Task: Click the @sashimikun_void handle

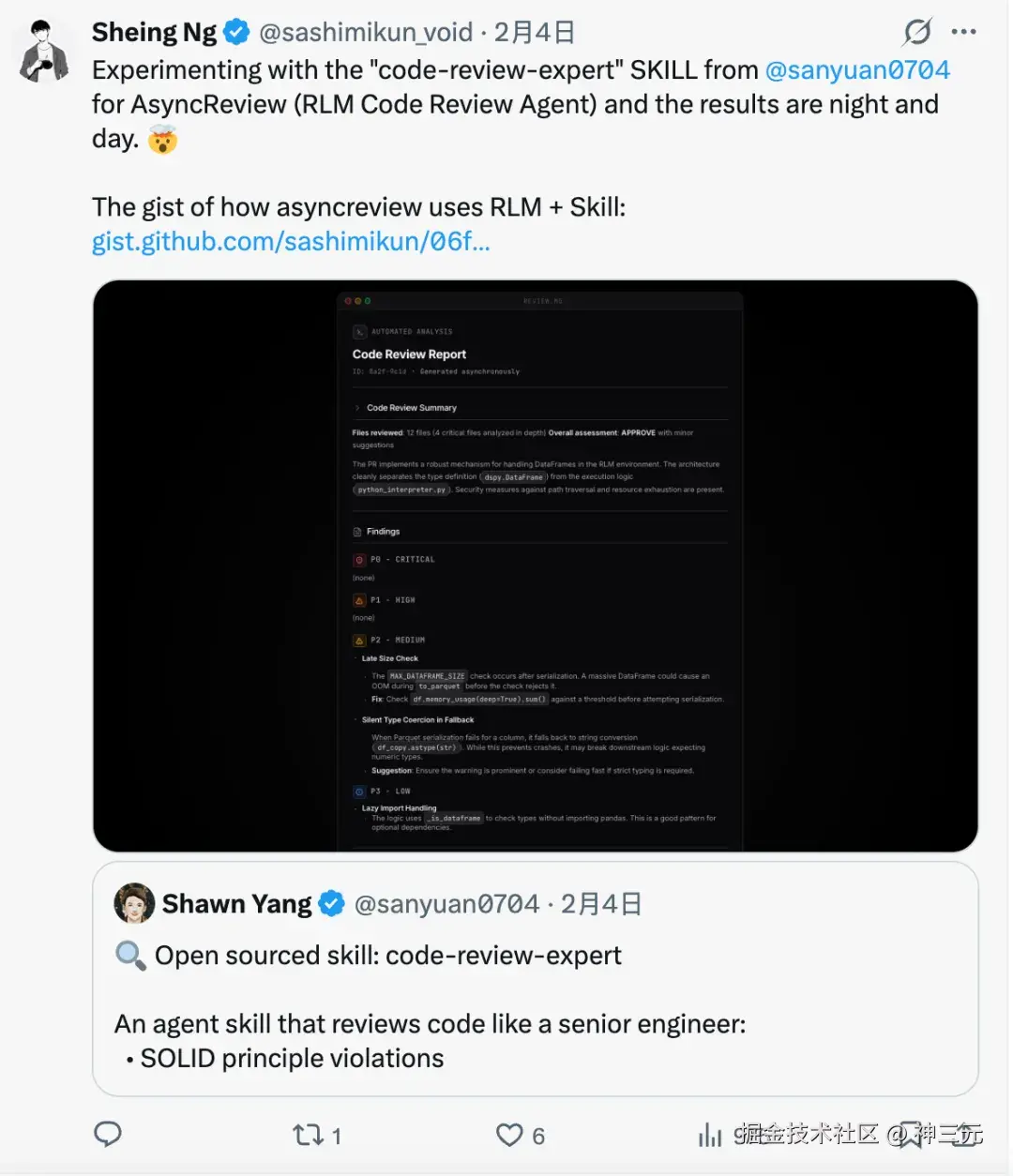Action: pos(366,33)
